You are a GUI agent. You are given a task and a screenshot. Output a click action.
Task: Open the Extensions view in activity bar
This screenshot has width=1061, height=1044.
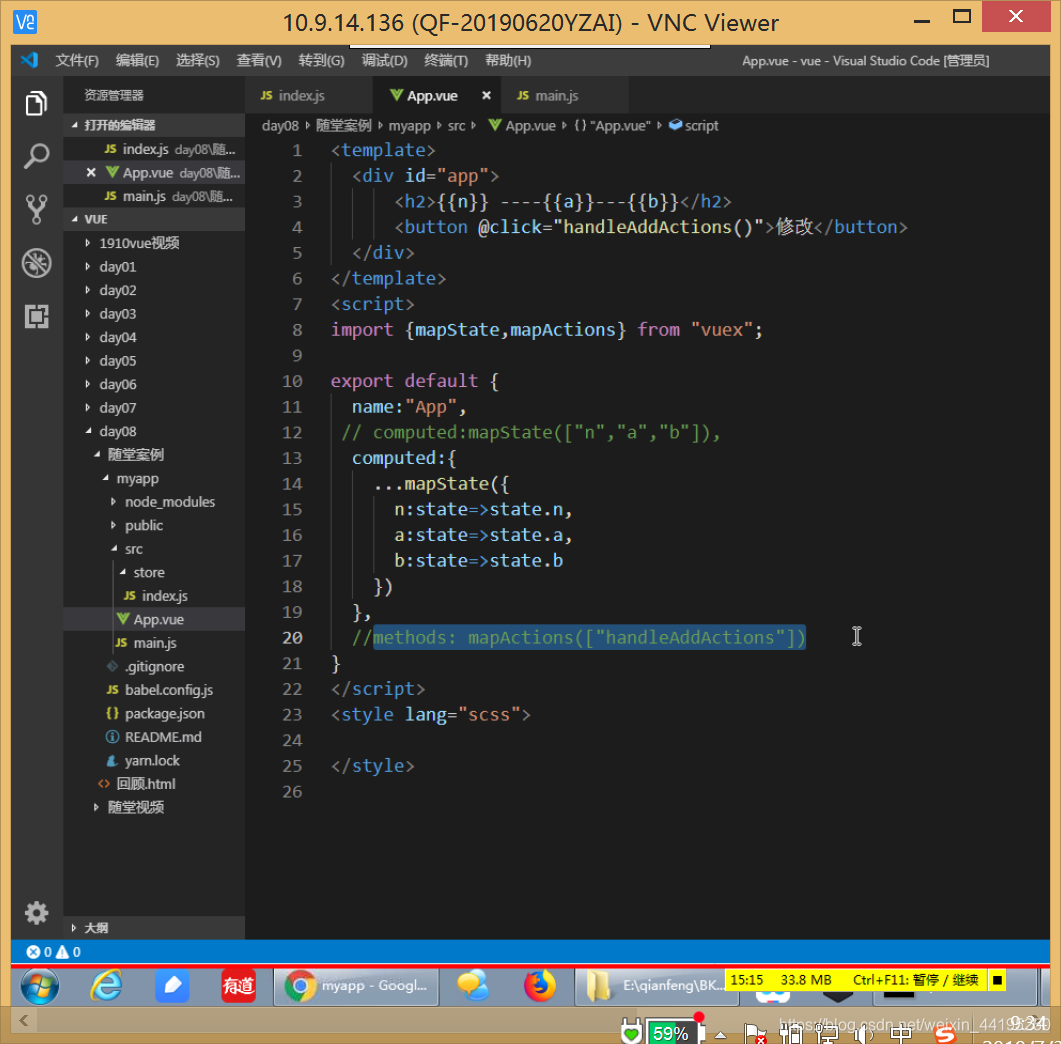37,316
